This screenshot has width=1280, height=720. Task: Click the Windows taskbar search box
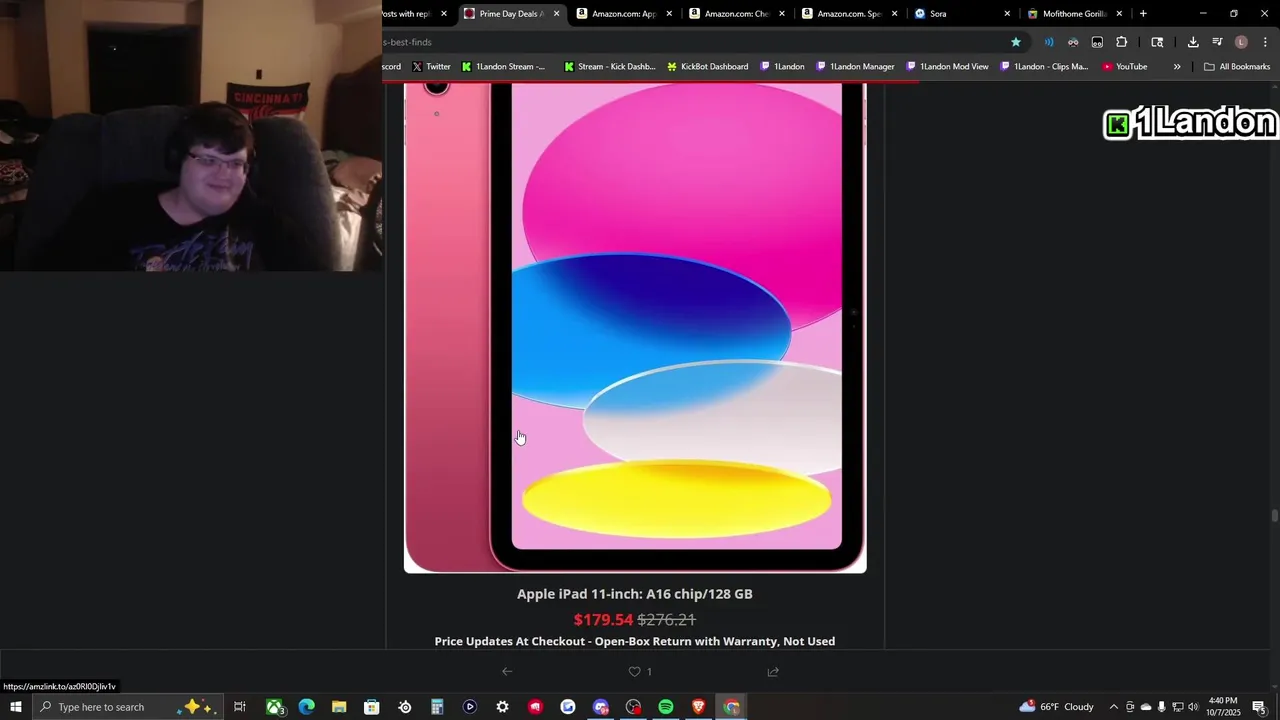pos(127,707)
